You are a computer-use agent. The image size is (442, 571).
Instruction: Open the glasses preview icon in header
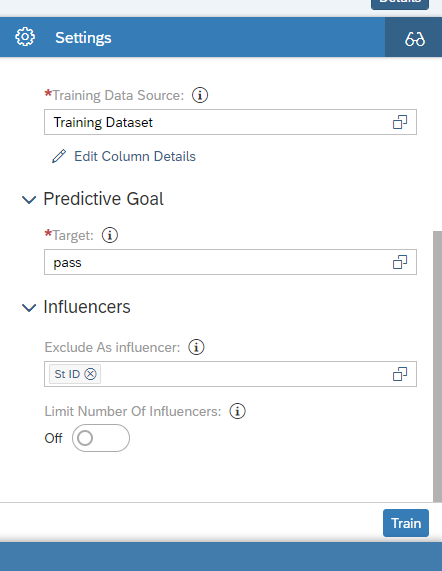pos(414,38)
